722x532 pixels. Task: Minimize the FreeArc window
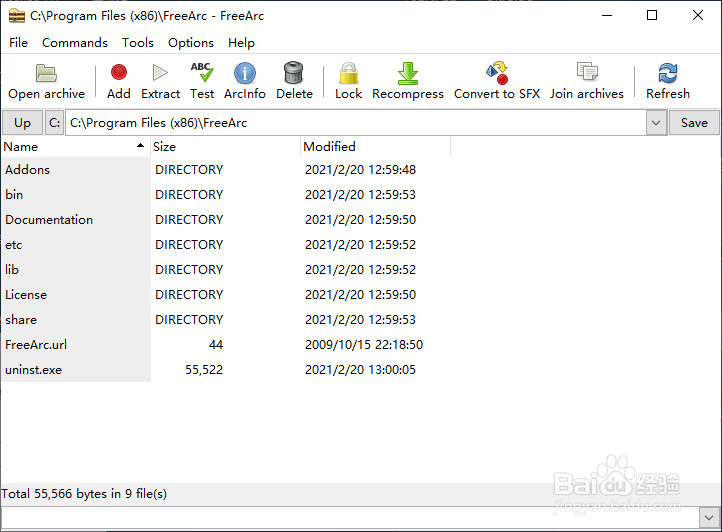click(607, 15)
